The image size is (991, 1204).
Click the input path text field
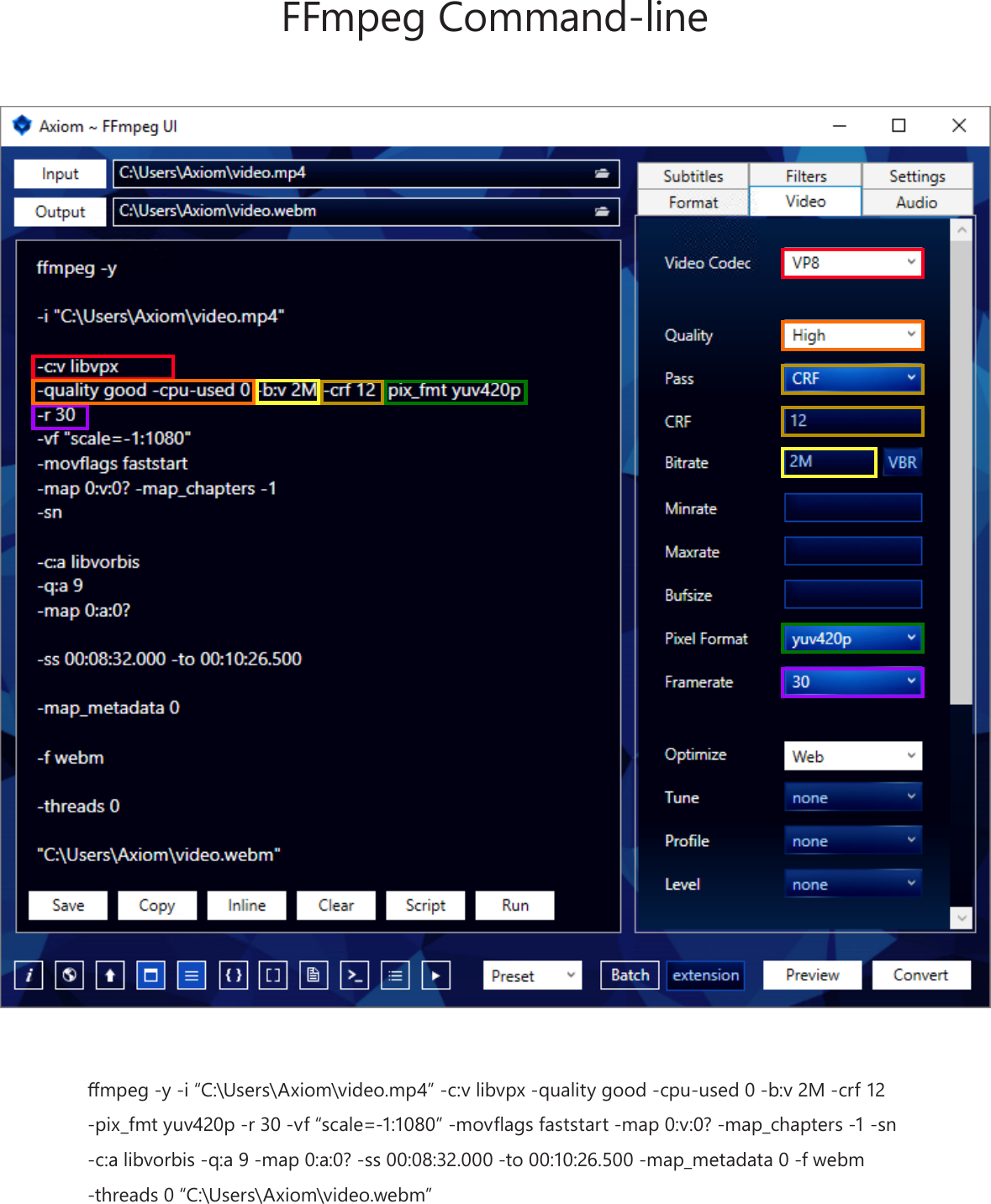pos(366,173)
